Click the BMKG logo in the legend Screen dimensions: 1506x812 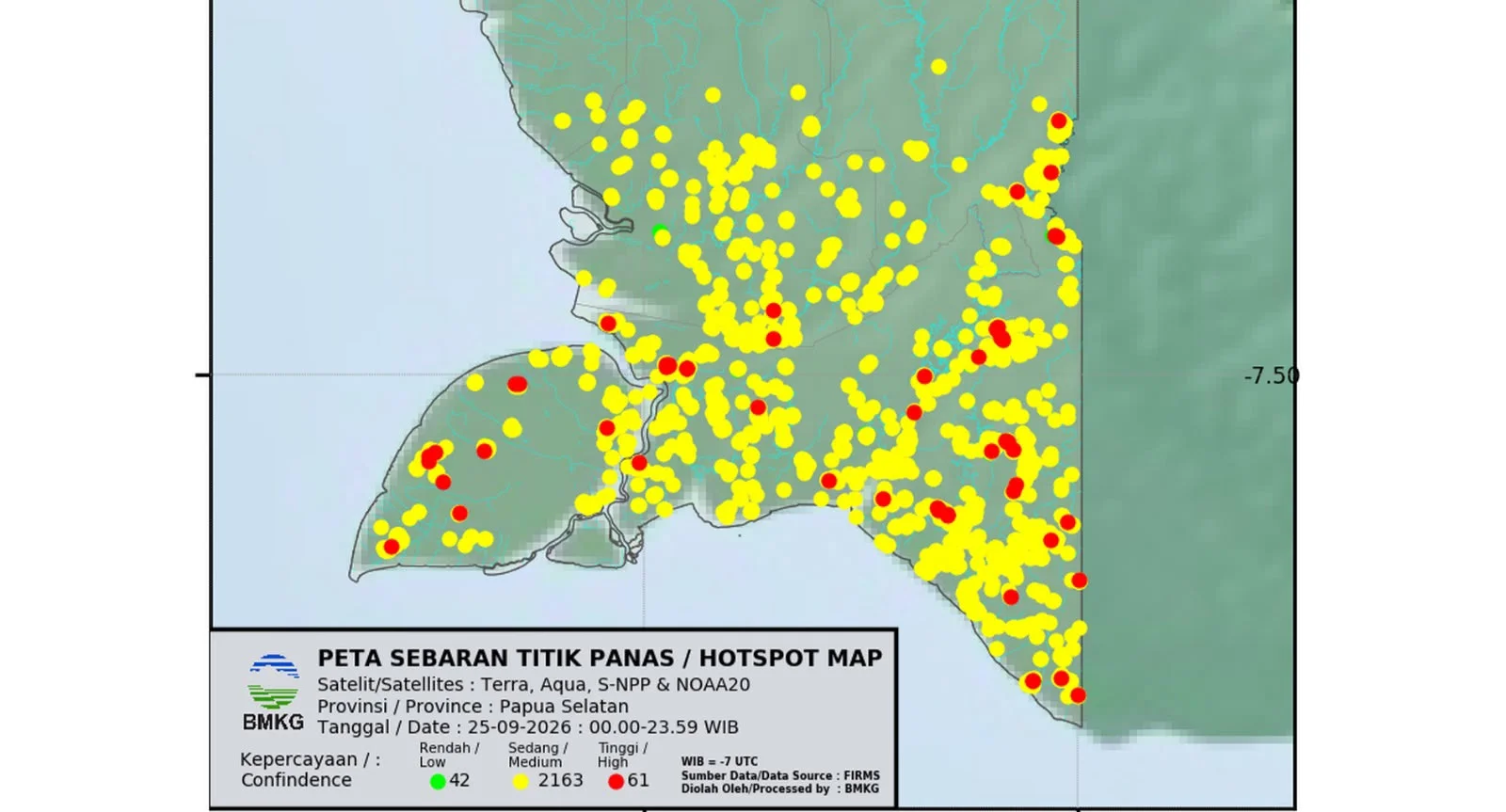(x=273, y=693)
